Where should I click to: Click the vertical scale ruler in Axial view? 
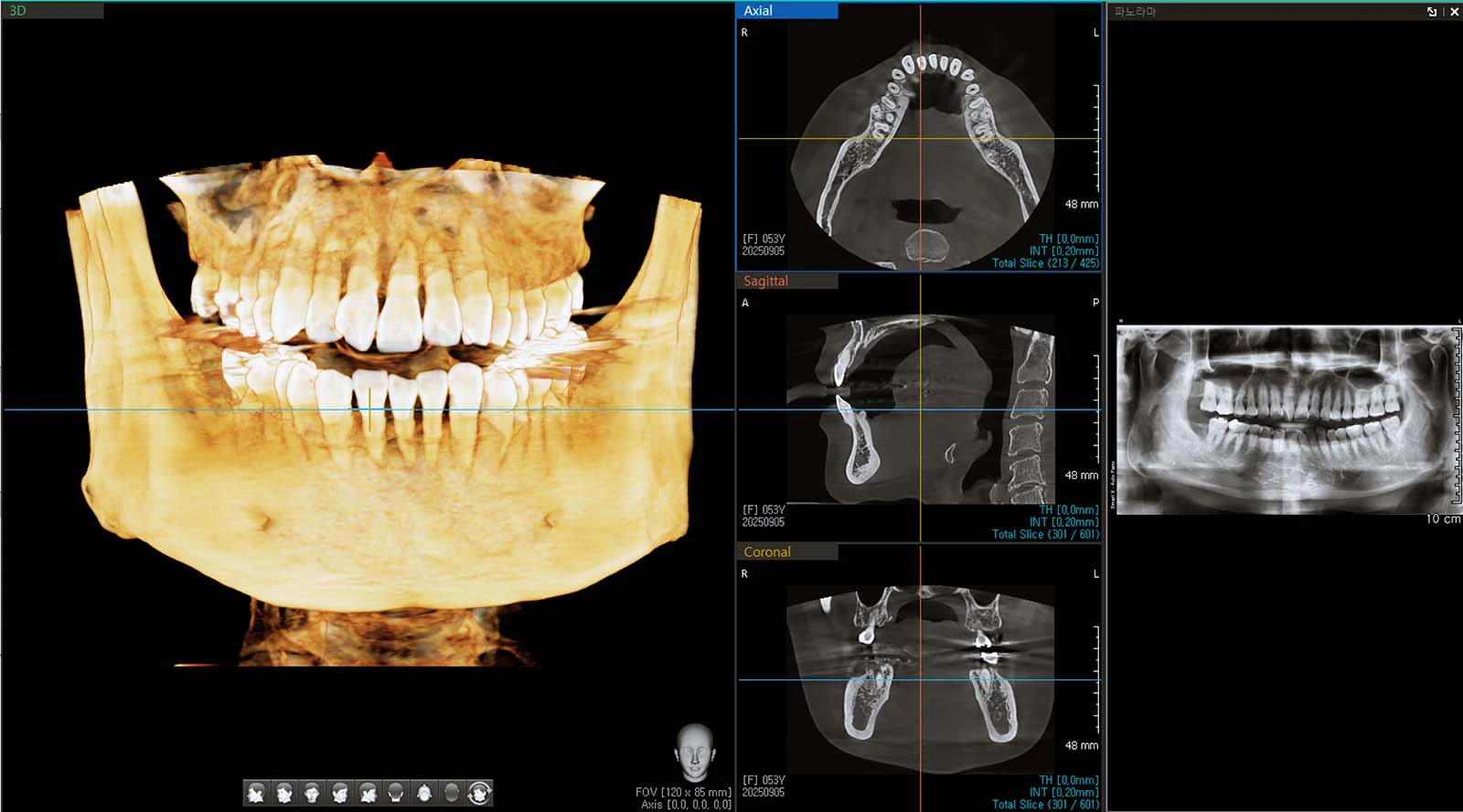click(1096, 137)
